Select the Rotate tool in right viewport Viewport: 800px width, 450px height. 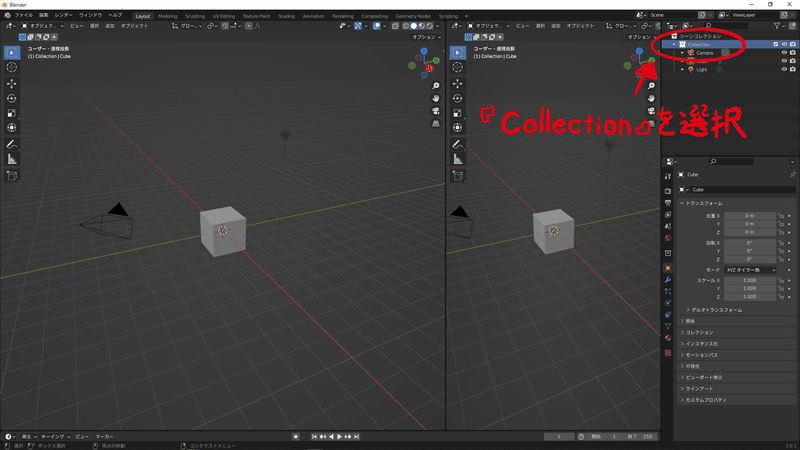coord(458,98)
